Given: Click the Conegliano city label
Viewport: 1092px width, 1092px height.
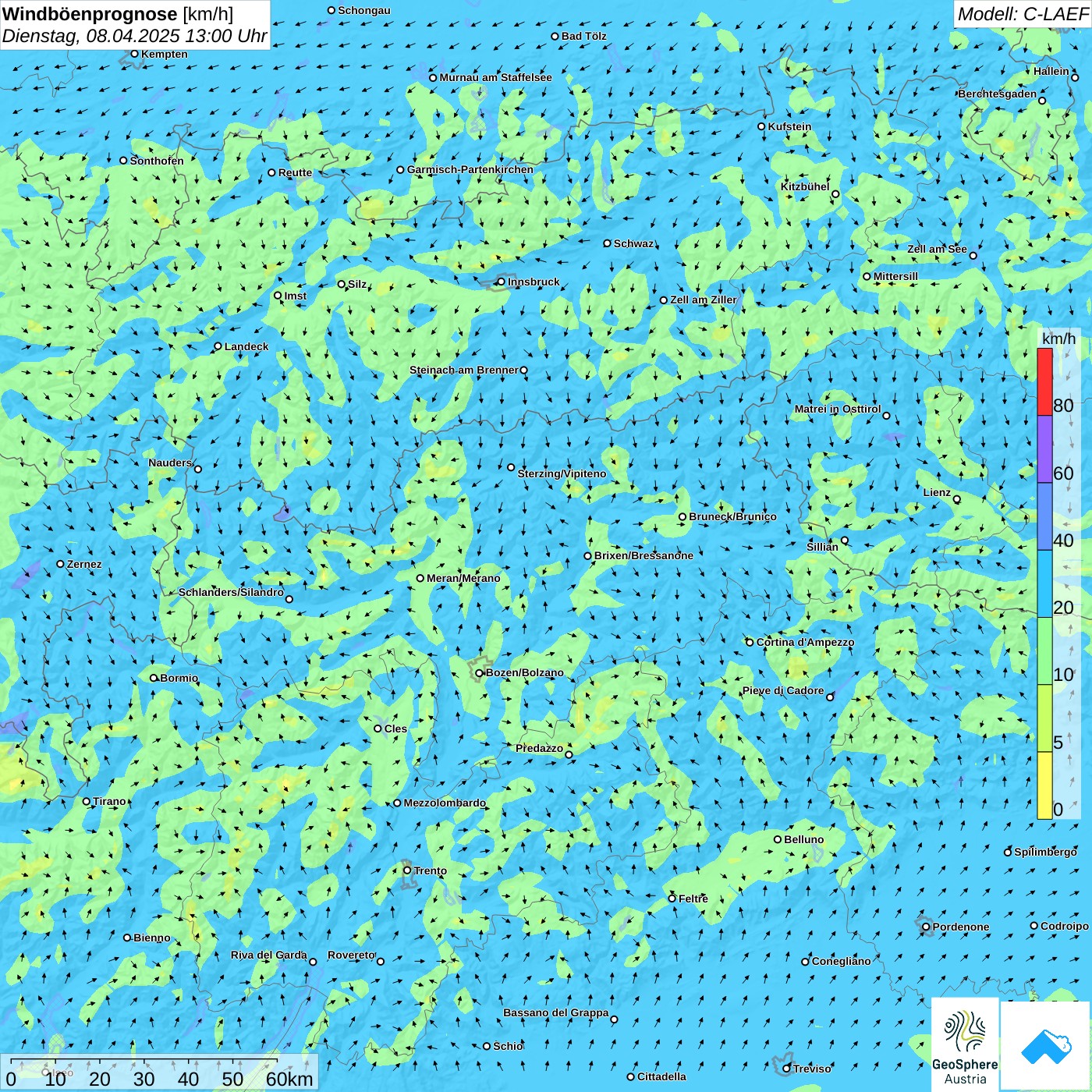Looking at the screenshot, I should 842,961.
